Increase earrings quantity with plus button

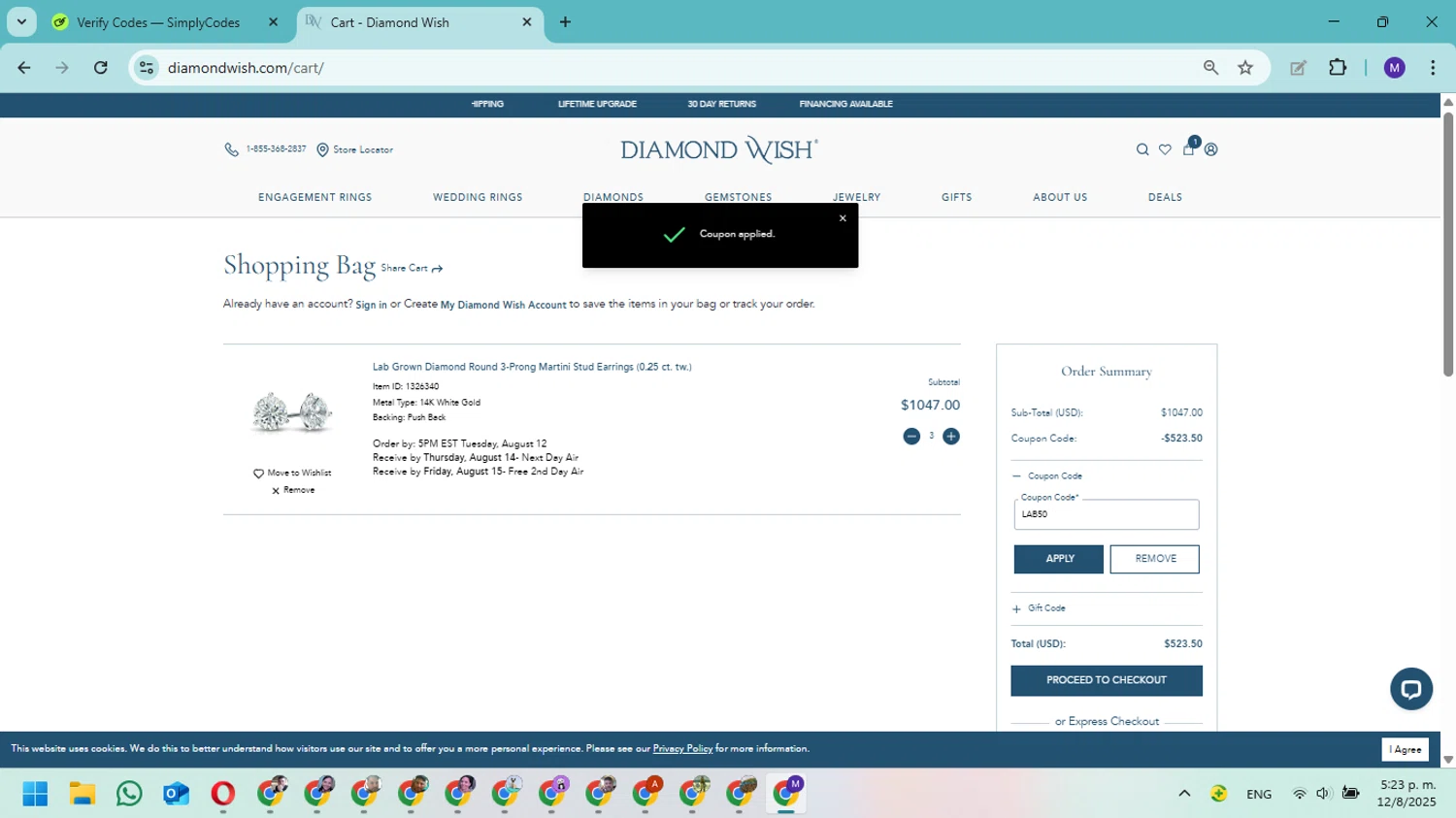click(951, 437)
